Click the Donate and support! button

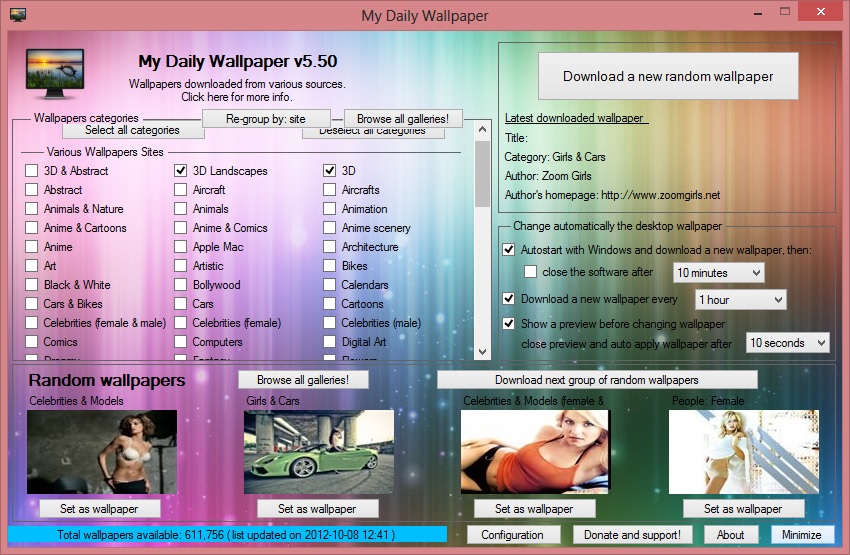(x=631, y=535)
